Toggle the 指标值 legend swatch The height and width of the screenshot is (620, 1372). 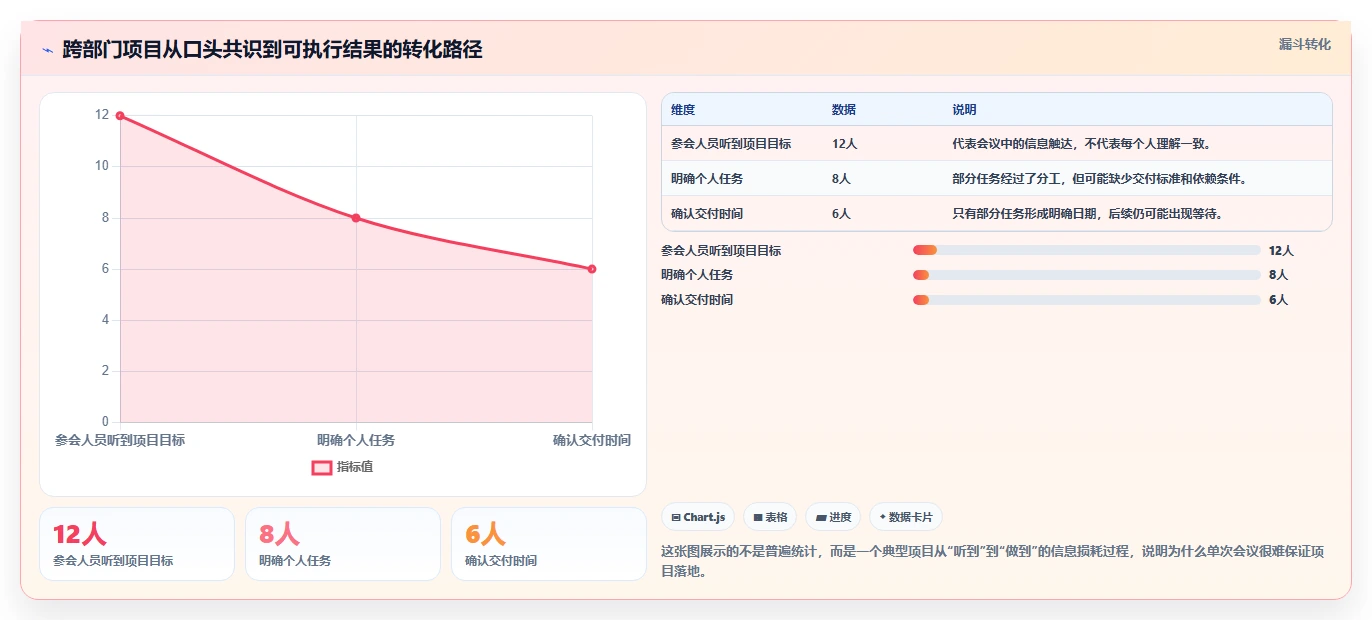(x=322, y=467)
